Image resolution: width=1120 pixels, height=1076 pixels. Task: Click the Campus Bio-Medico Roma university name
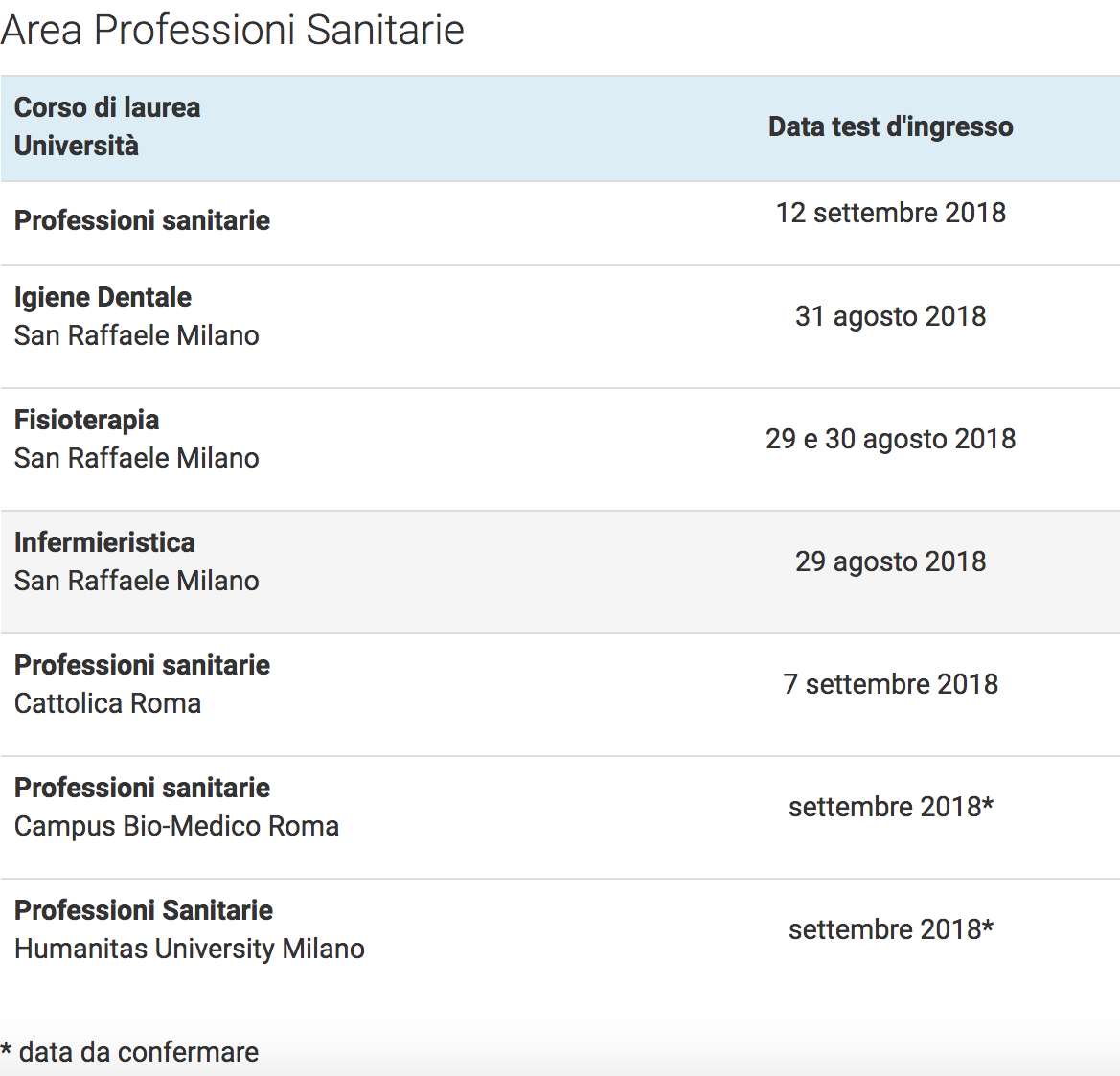pos(176,826)
